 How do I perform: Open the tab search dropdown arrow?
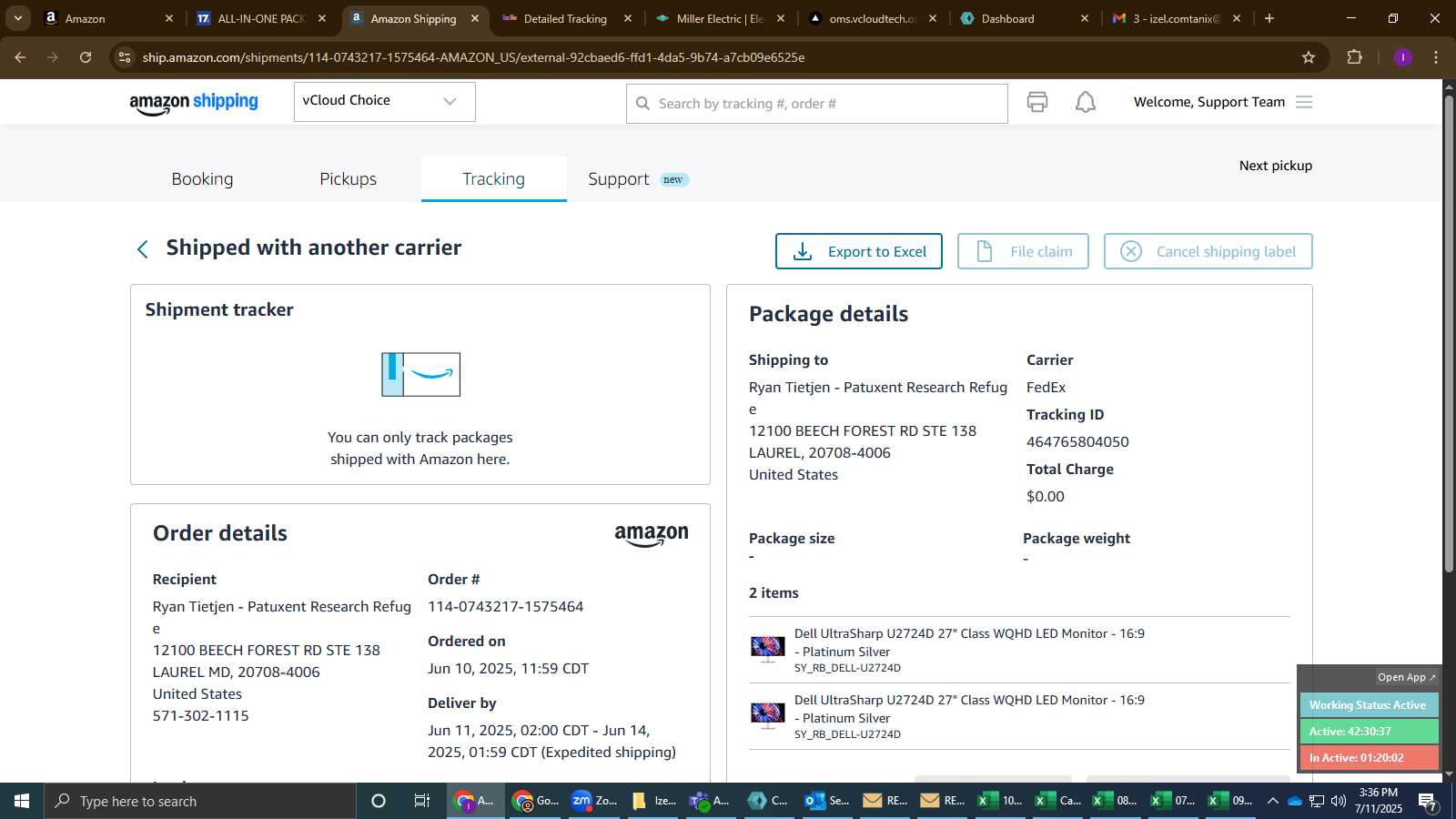[x=18, y=18]
